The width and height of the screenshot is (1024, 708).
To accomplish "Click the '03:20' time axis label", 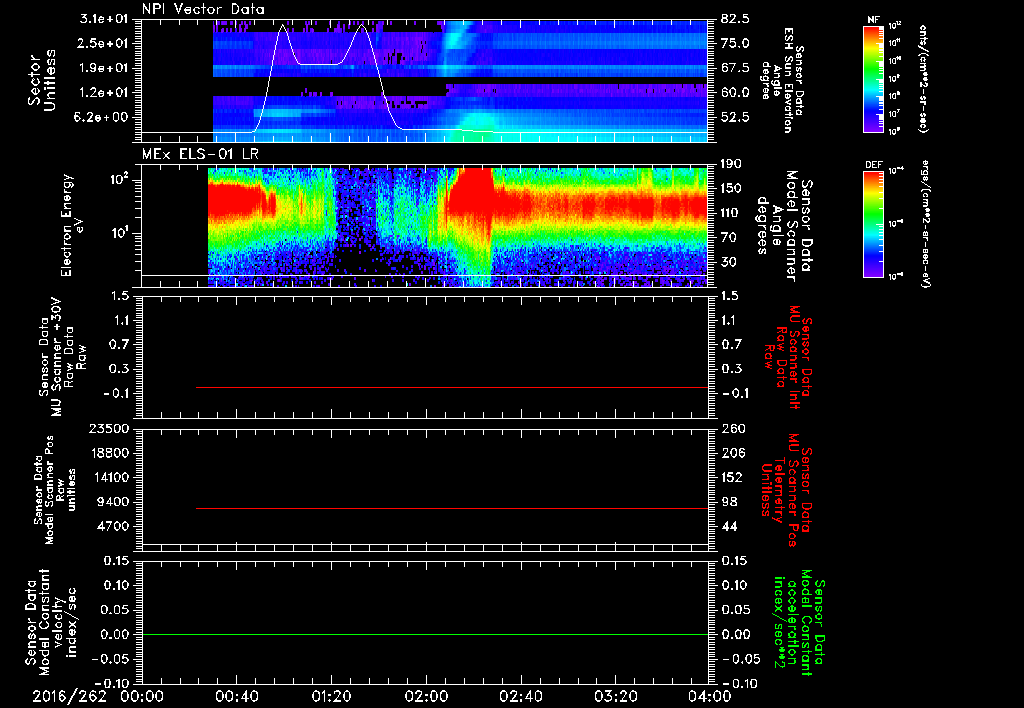I will [615, 696].
